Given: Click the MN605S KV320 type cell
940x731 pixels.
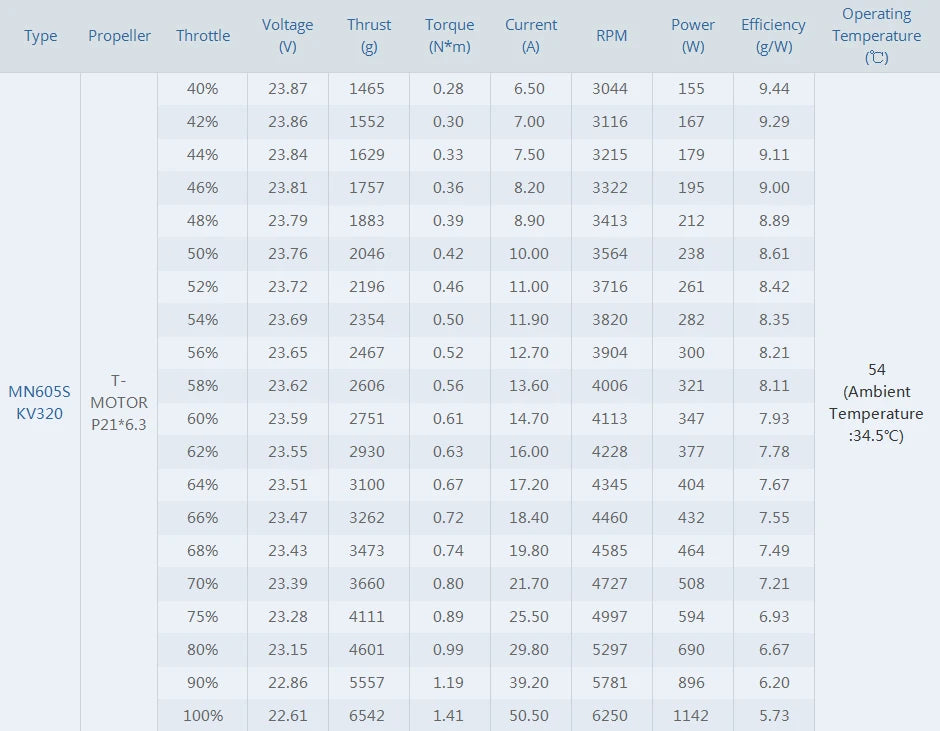Looking at the screenshot, I should [x=40, y=403].
